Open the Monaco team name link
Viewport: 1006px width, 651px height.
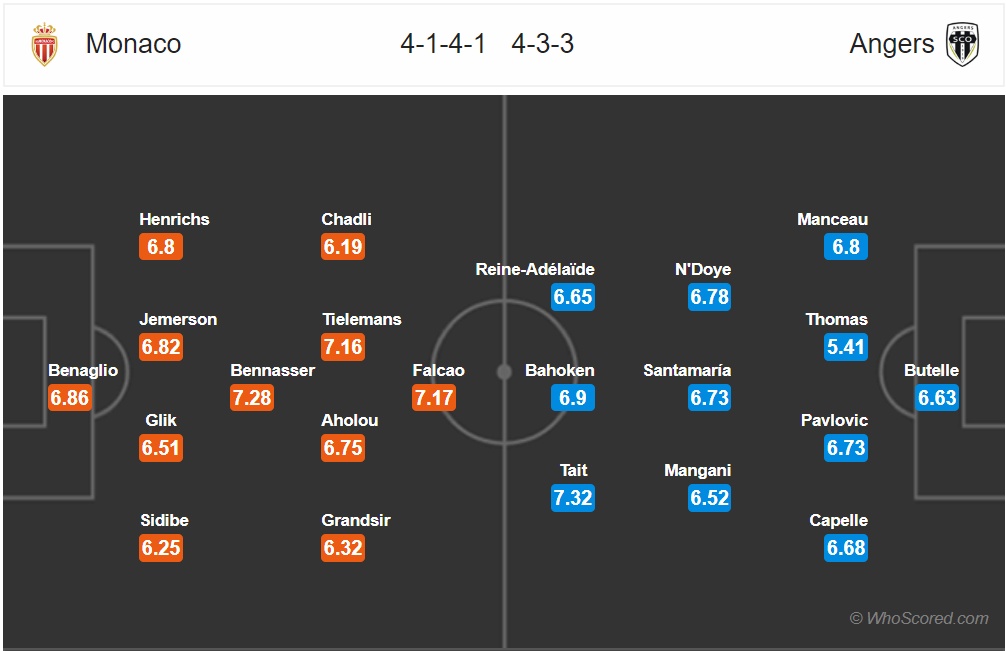point(133,44)
